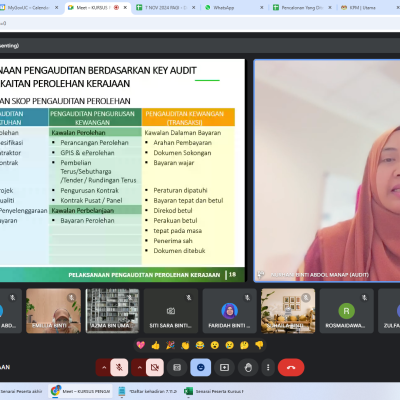Select ROSMAIDAWA participant tile

[x=347, y=311]
